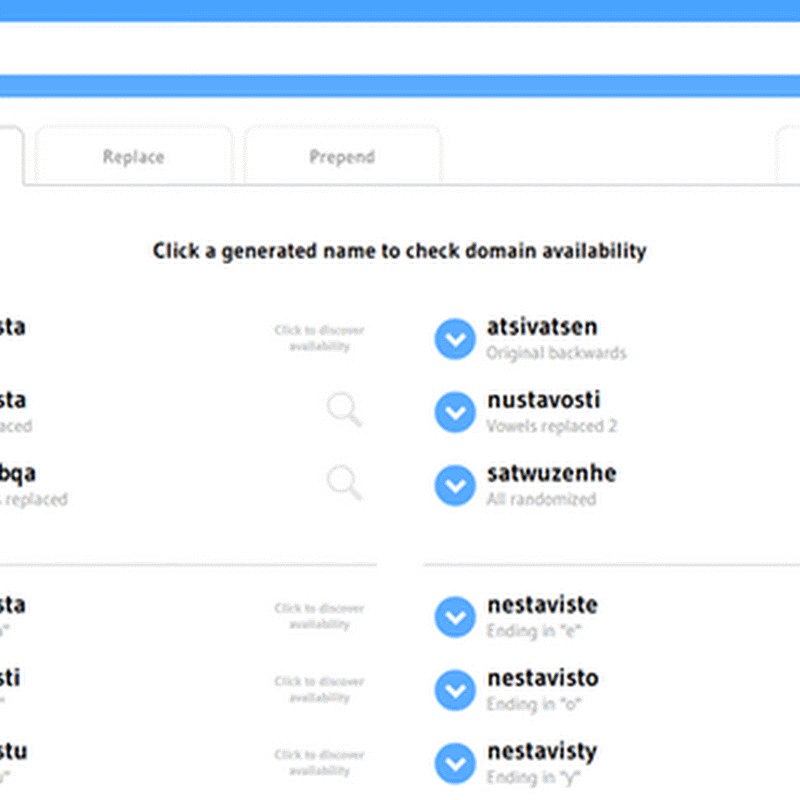Select the generated name nustavosti
This screenshot has width=800, height=800.
pyautogui.click(x=543, y=400)
